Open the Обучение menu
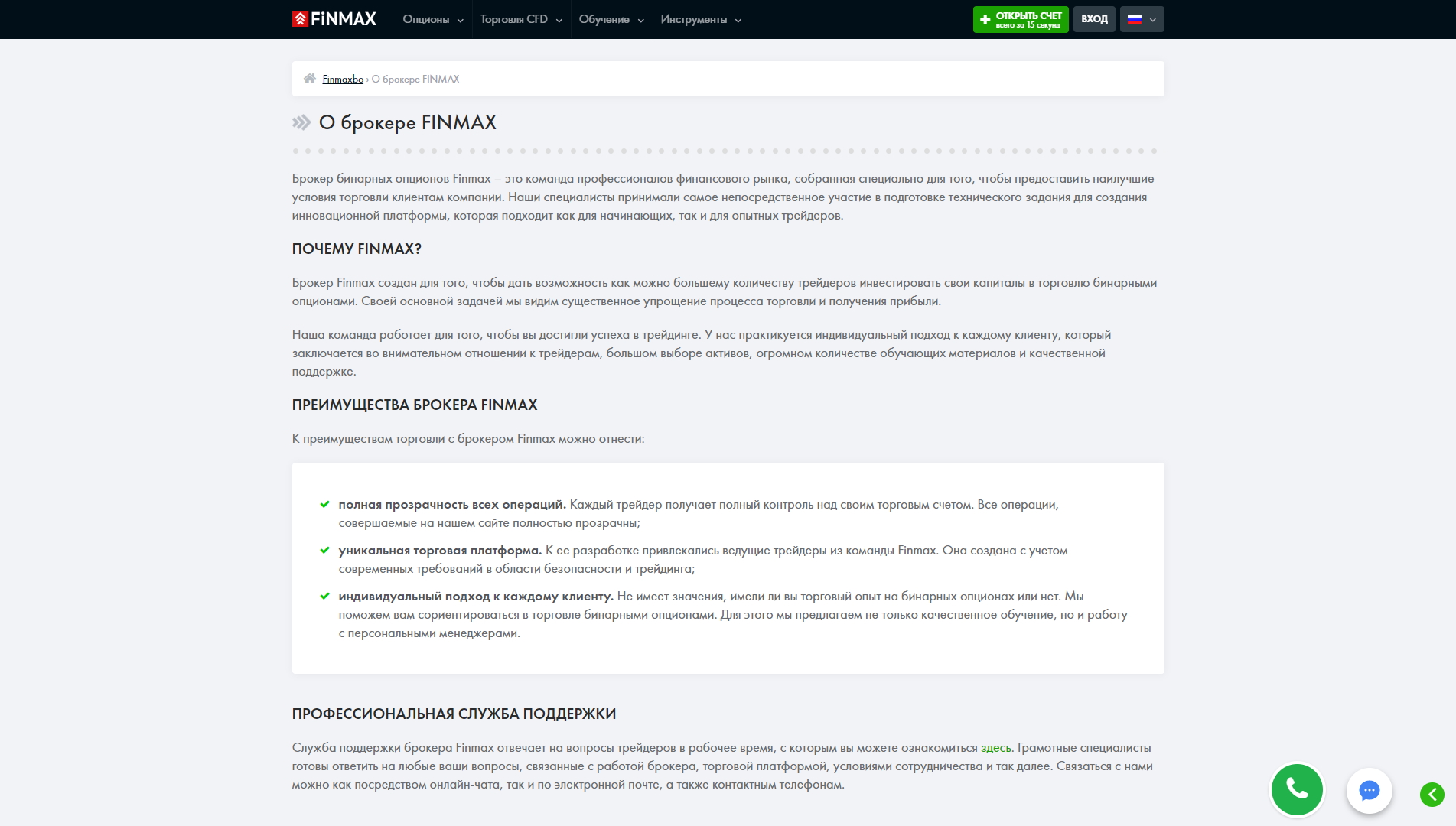 (611, 20)
